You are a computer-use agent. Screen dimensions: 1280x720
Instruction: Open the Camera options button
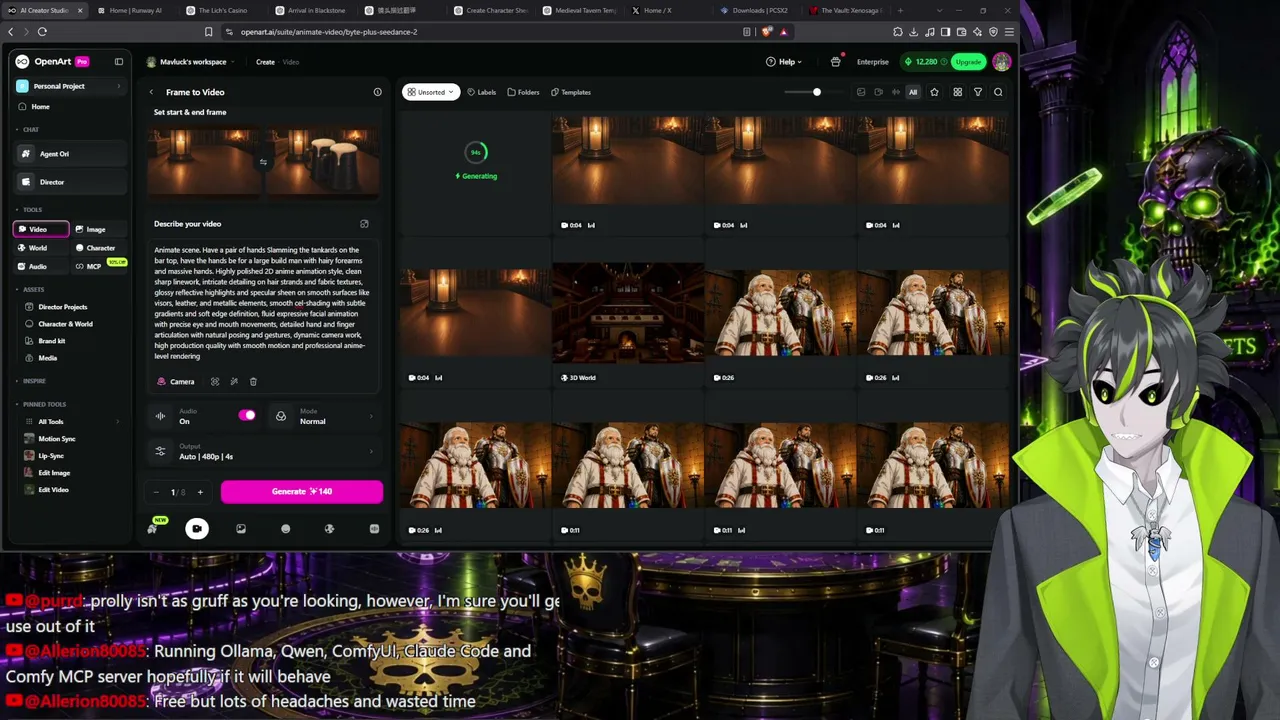point(176,381)
